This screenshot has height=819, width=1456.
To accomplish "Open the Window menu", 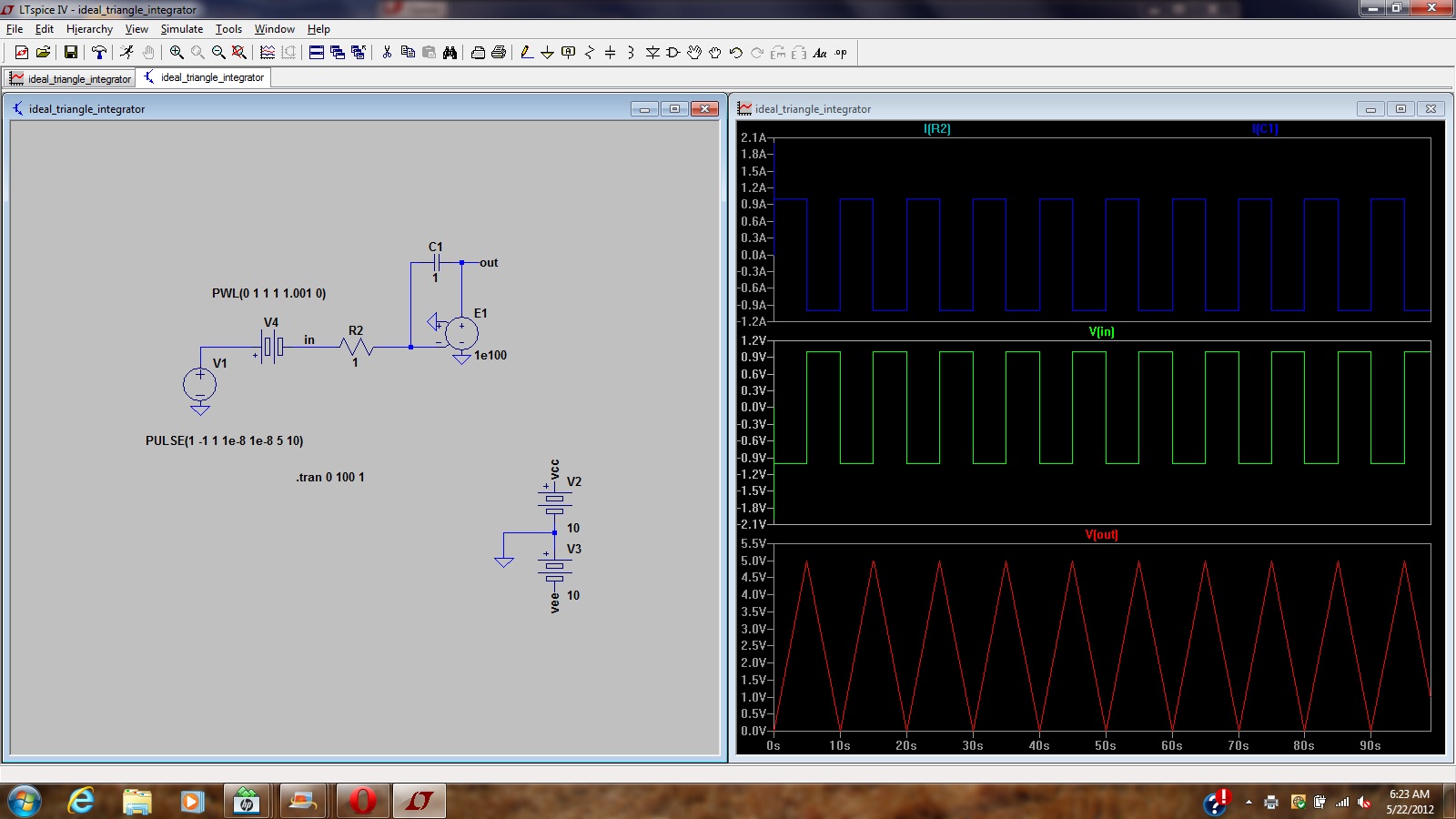I will [x=274, y=29].
